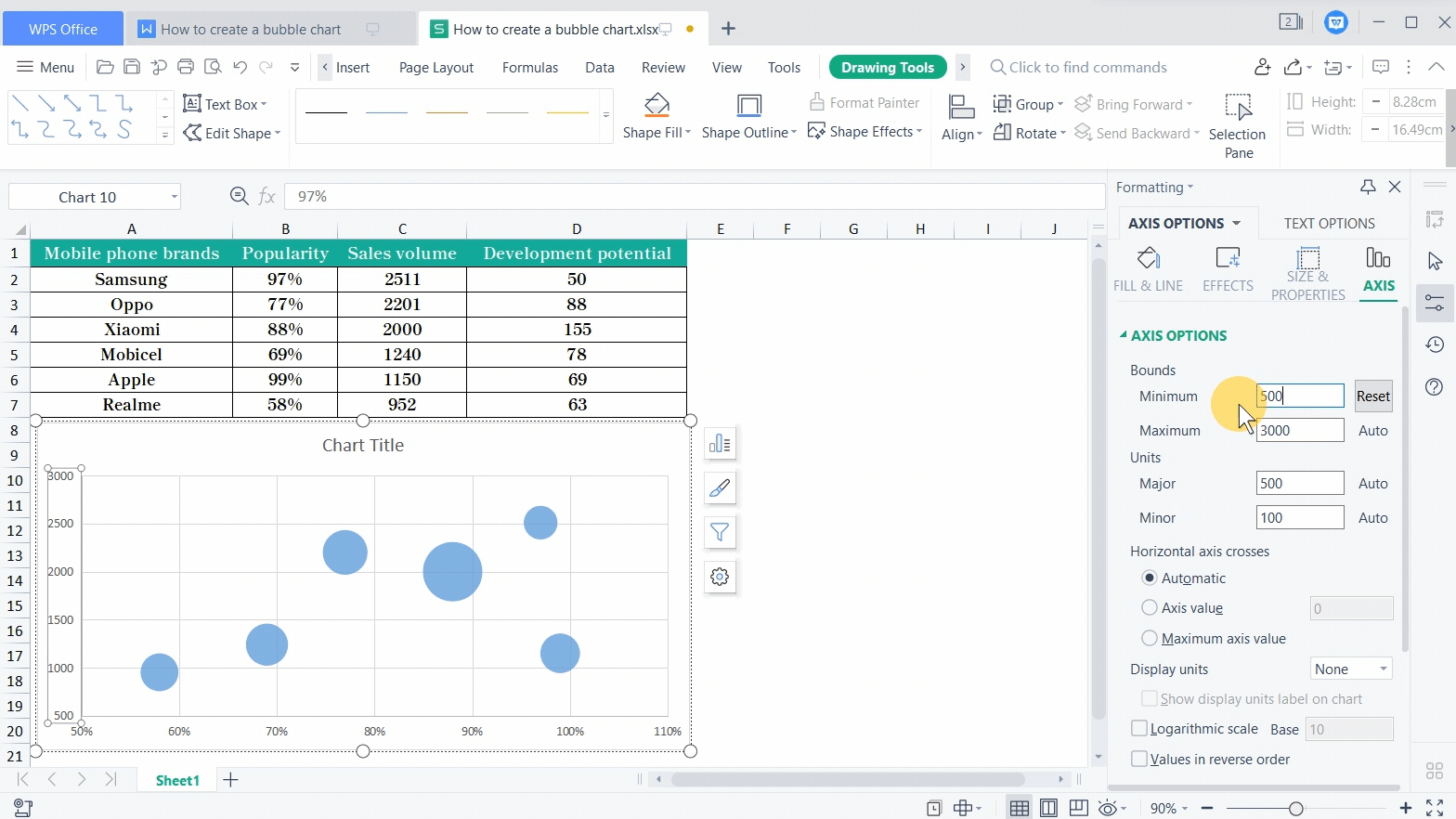Expand the Axis Options dropdown arrow
The image size is (1456, 819).
pyautogui.click(x=1236, y=223)
